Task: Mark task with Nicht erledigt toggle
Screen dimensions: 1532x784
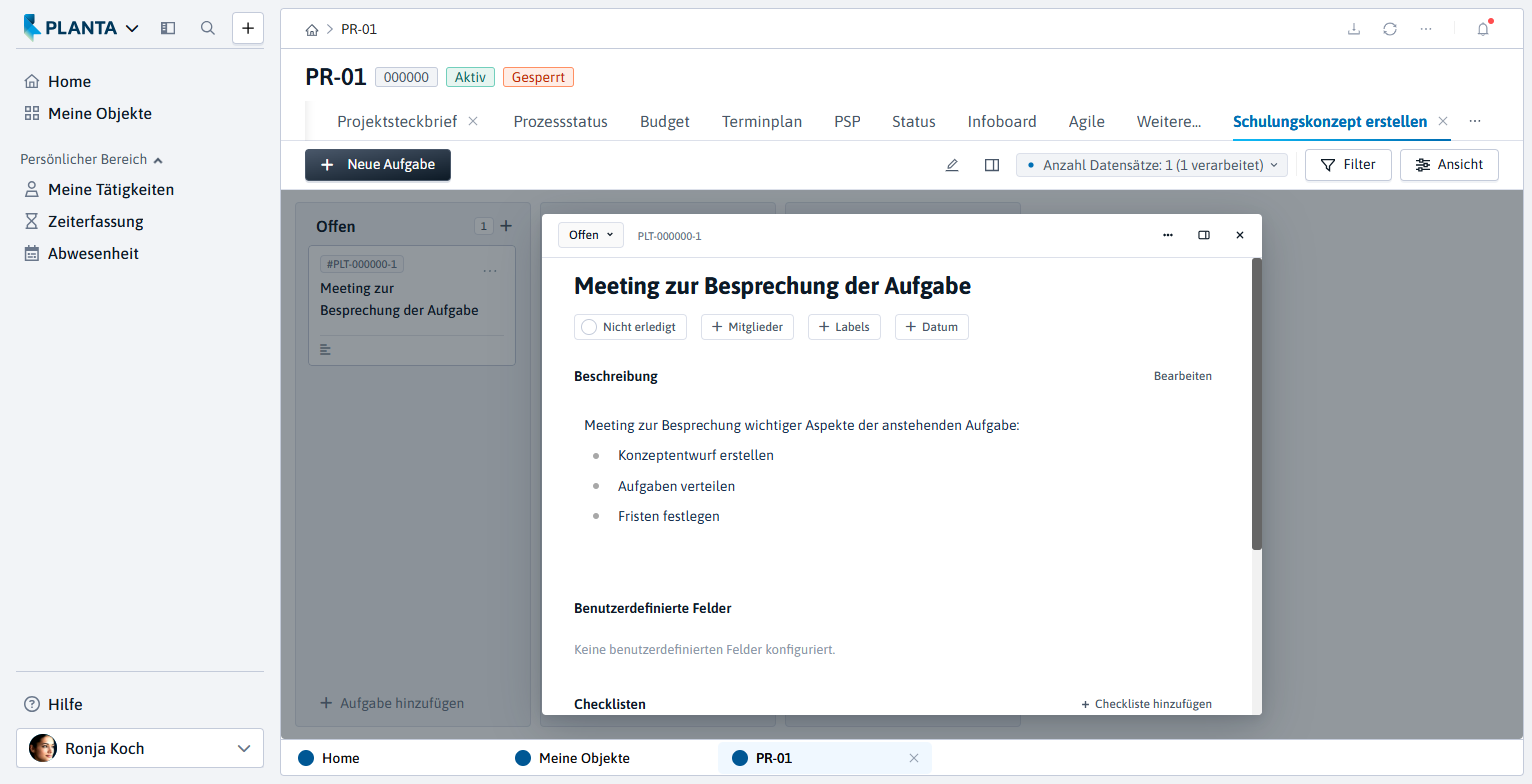Action: [630, 327]
